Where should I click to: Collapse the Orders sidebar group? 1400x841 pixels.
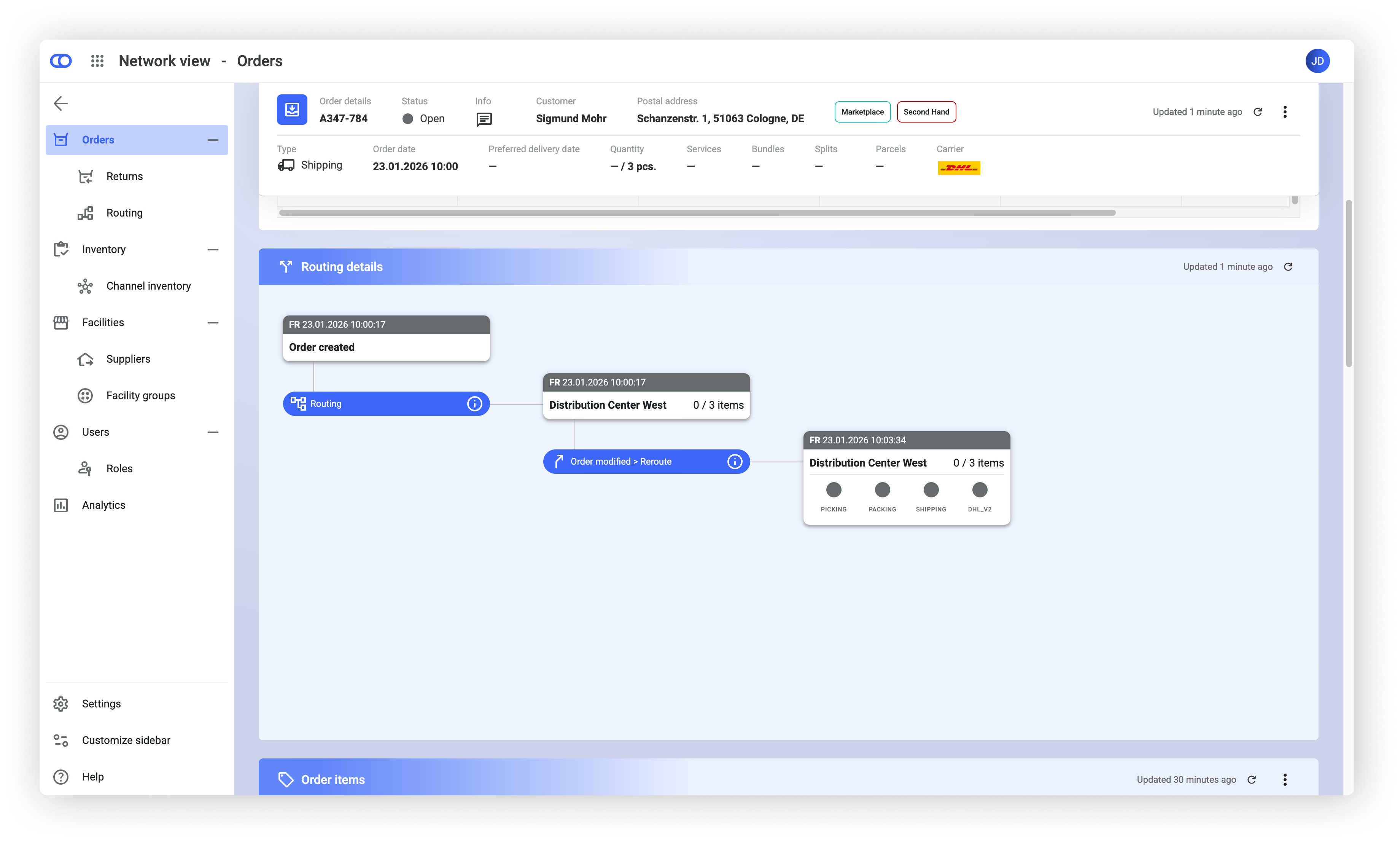coord(213,140)
